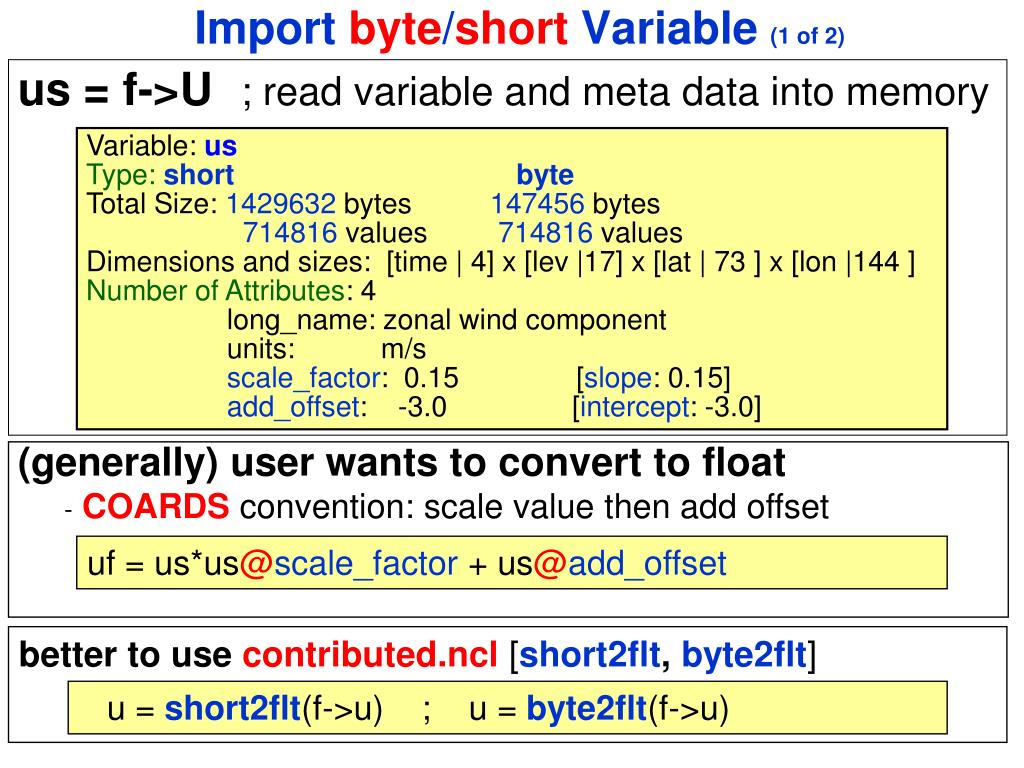Click 'byte2flt' in the code box

586,709
